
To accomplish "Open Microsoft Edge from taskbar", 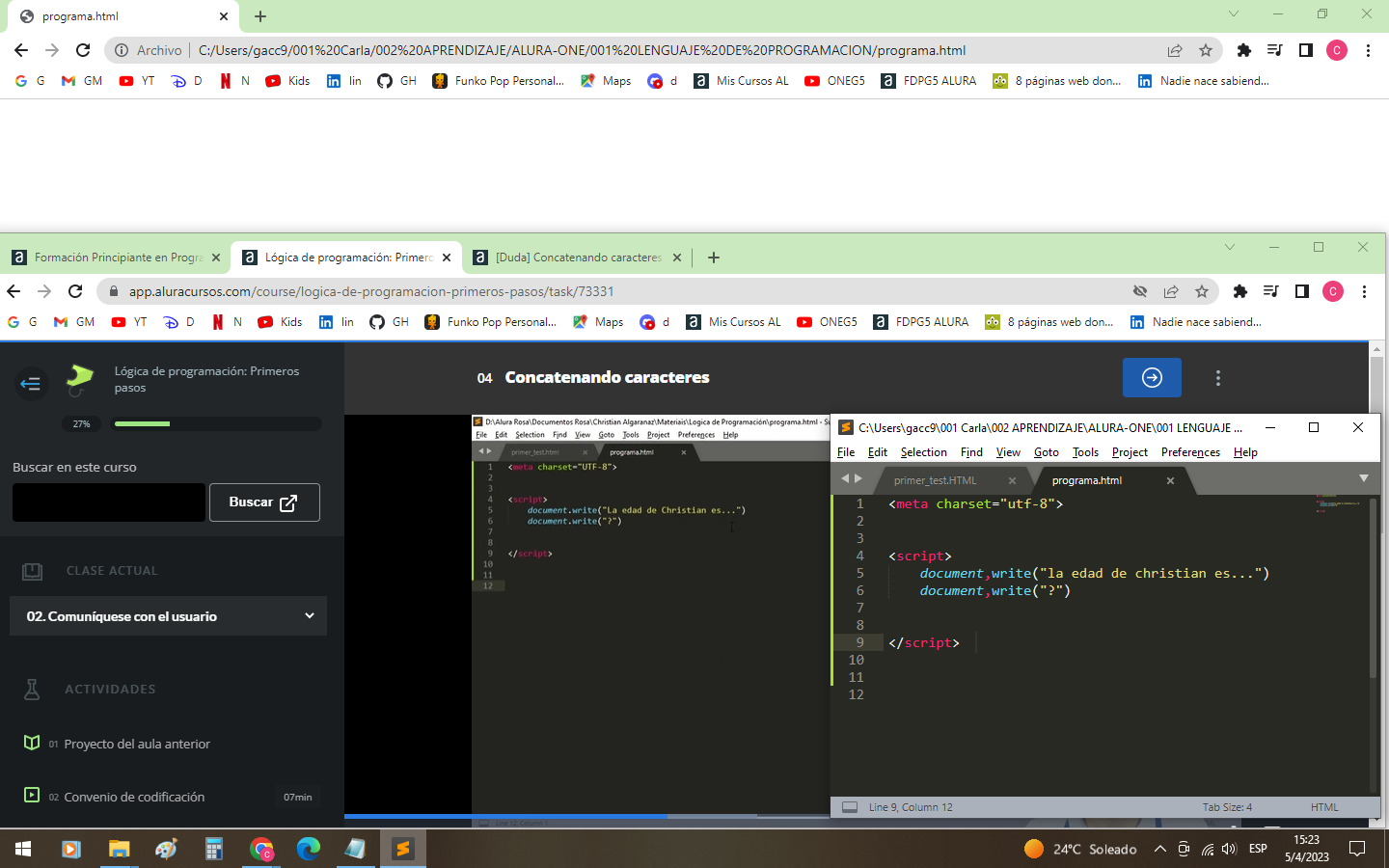I will 309,849.
